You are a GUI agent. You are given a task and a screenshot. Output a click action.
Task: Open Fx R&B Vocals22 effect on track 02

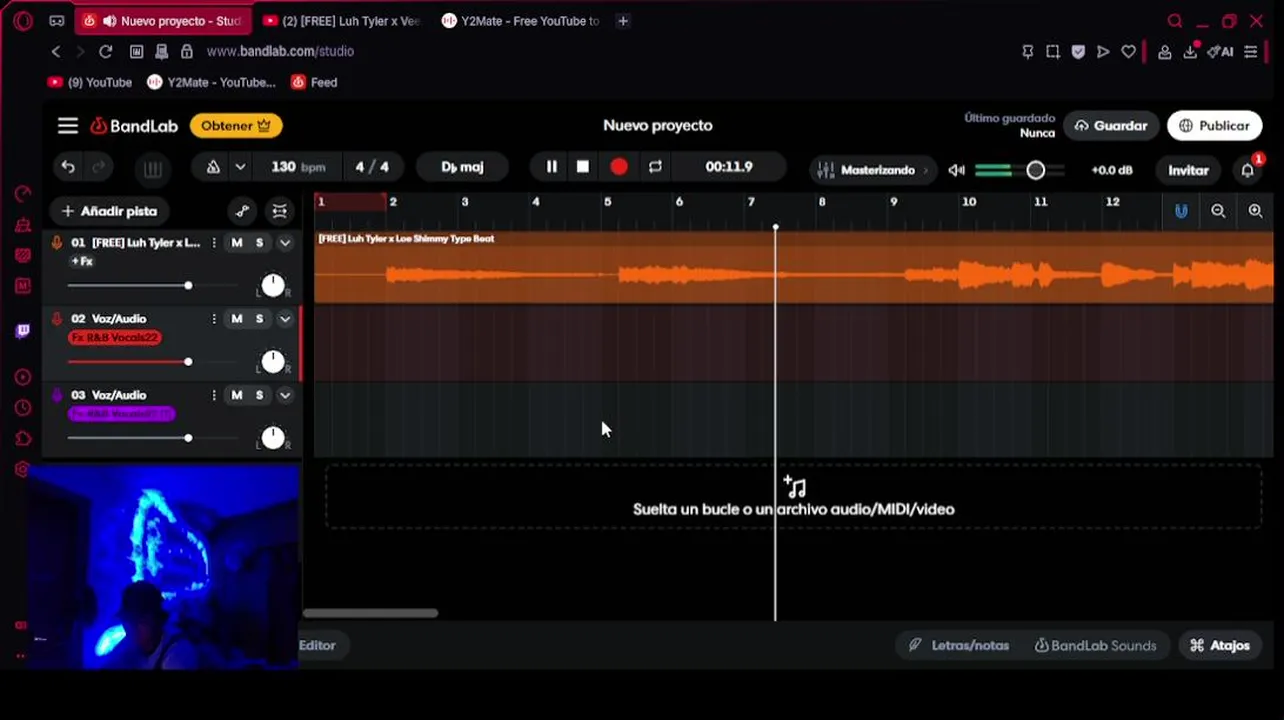coord(115,338)
